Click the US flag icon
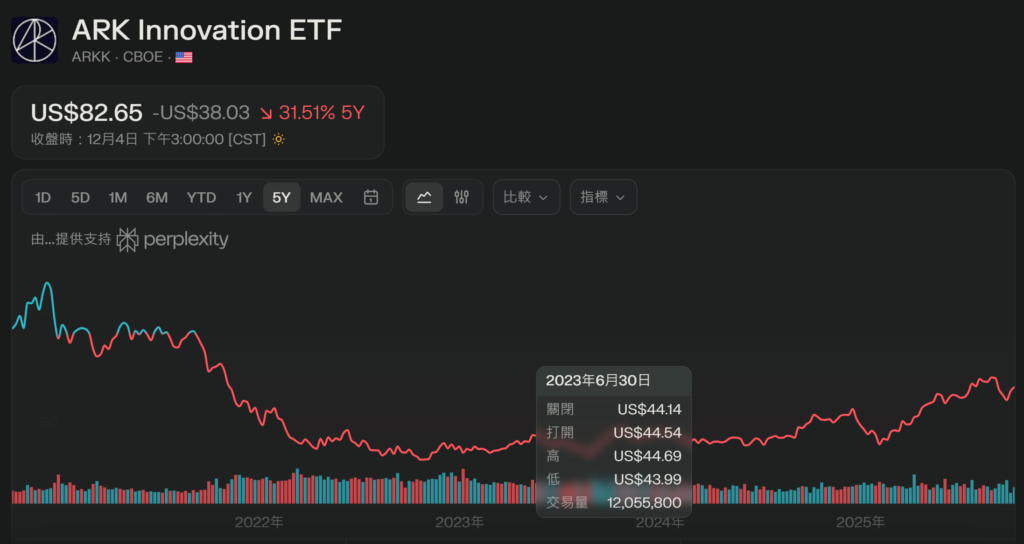This screenshot has width=1024, height=544. click(184, 57)
